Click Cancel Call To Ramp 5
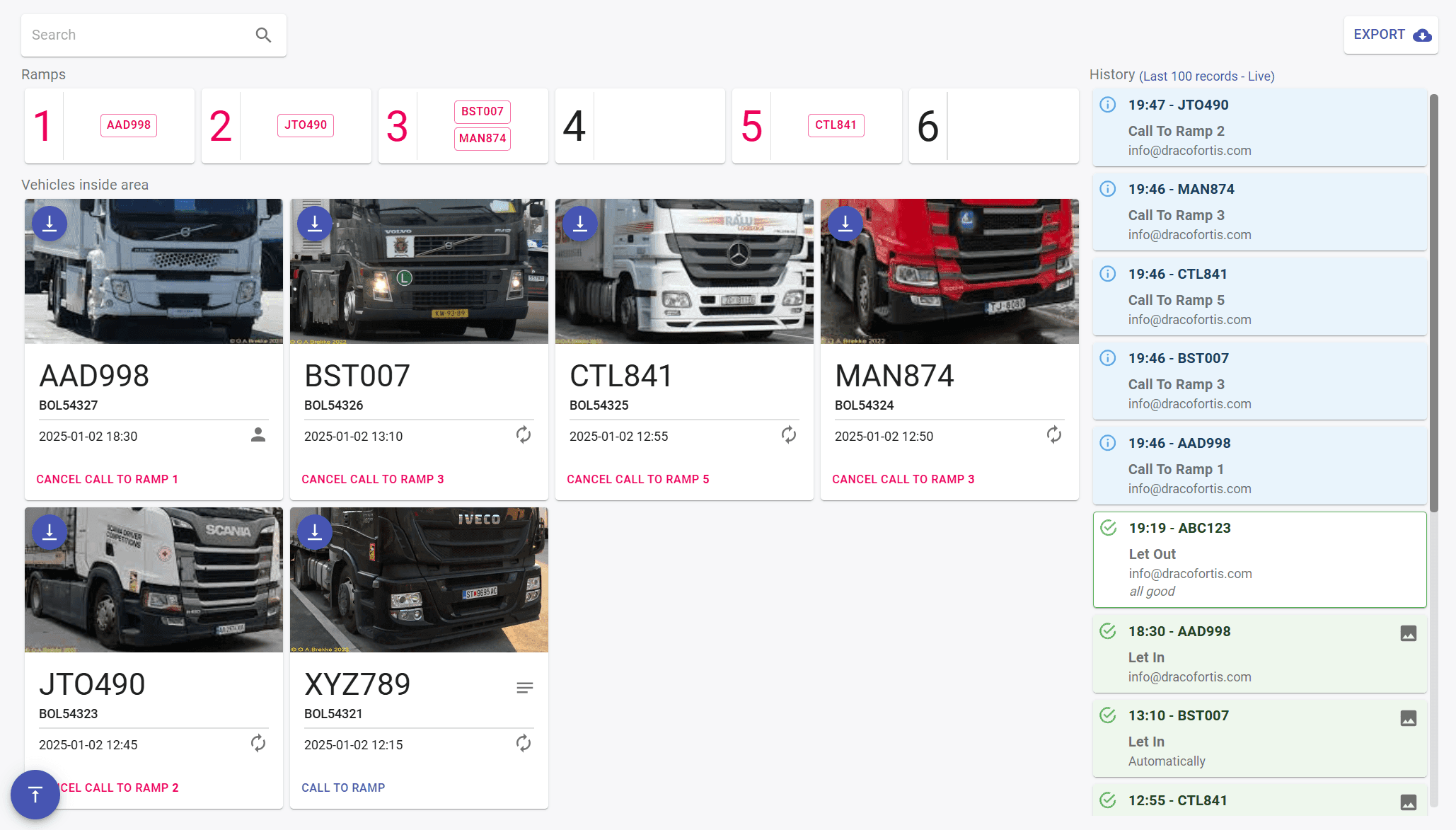The image size is (1456, 830). pos(637,479)
